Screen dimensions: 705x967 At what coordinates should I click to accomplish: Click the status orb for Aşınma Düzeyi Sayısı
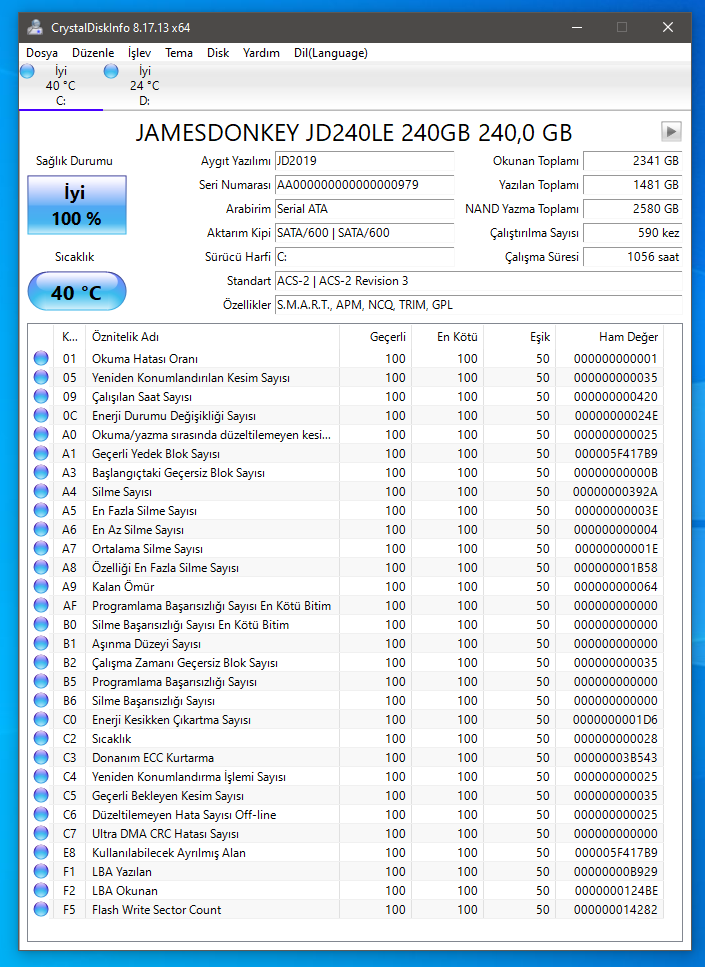tap(41, 643)
